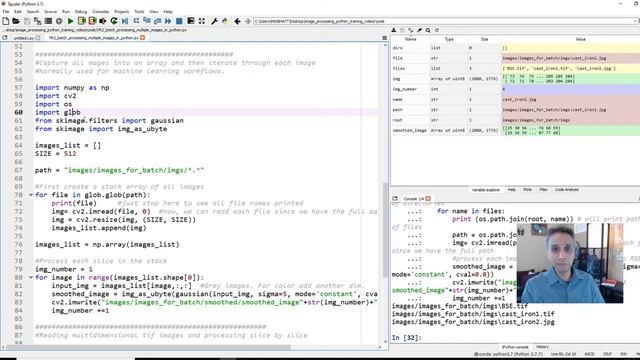Stop debugging with blue square icon

[x=179, y=21]
